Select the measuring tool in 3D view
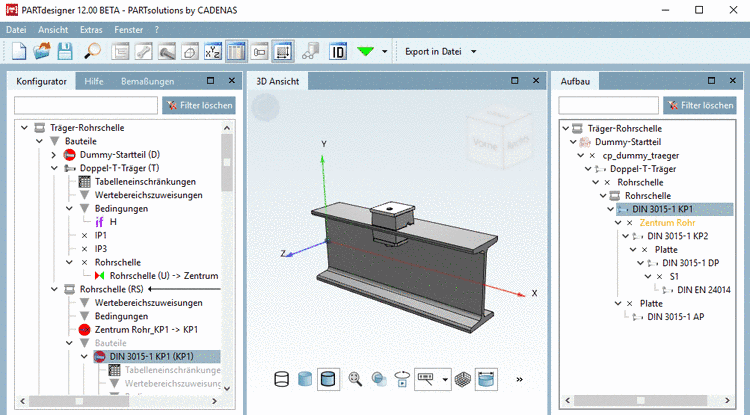Viewport: 750px width, 415px height. (426, 379)
